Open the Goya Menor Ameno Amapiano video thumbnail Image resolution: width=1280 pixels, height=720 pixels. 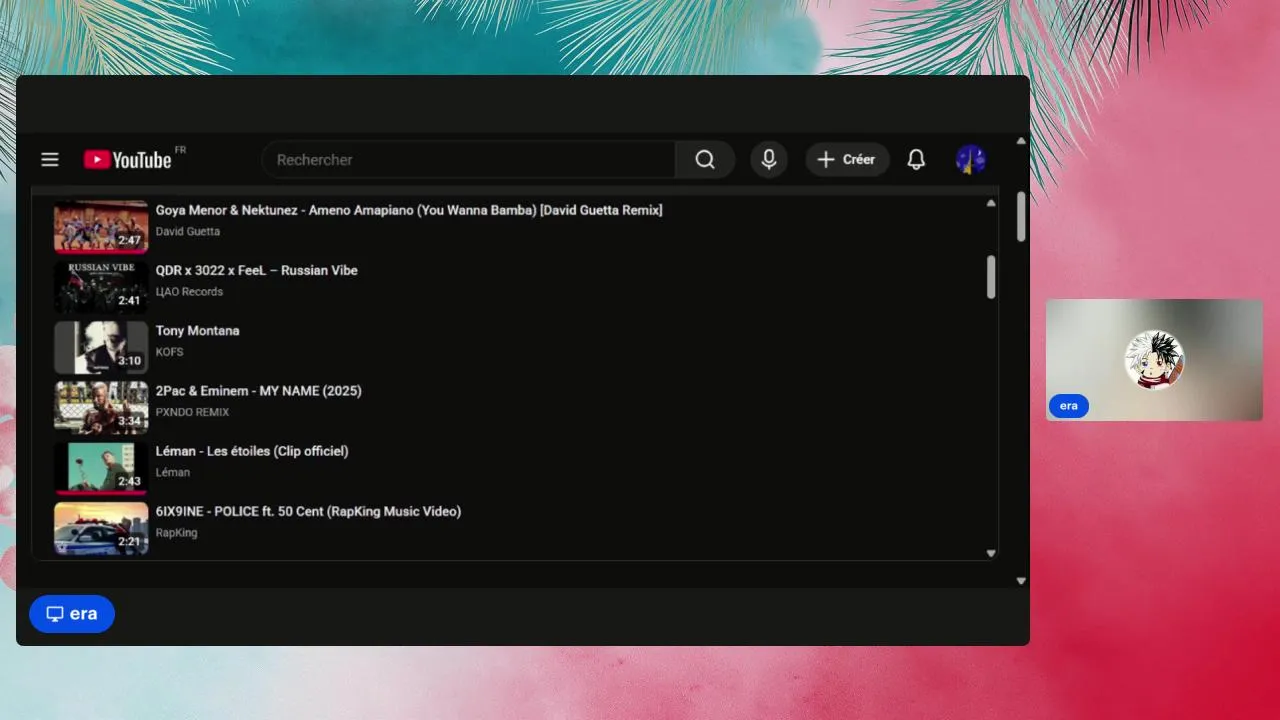101,227
